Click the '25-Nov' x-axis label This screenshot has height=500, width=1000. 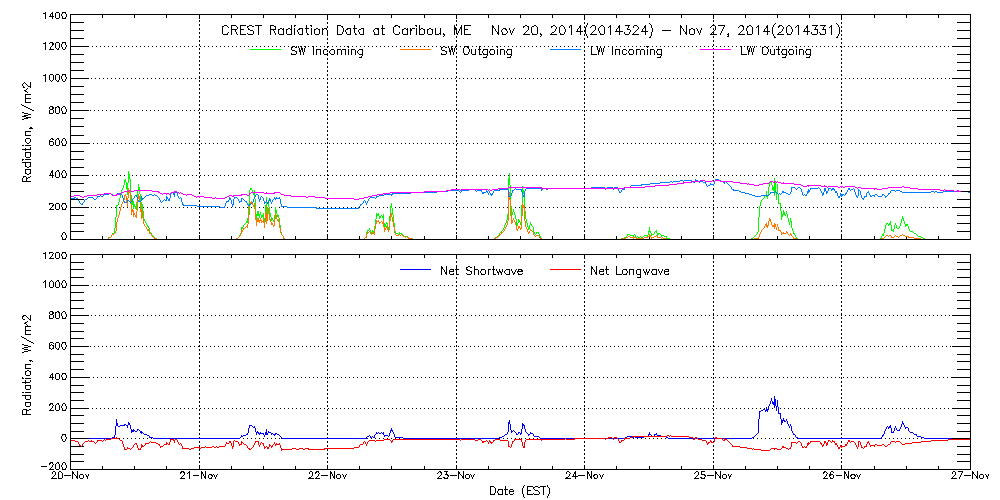click(714, 475)
